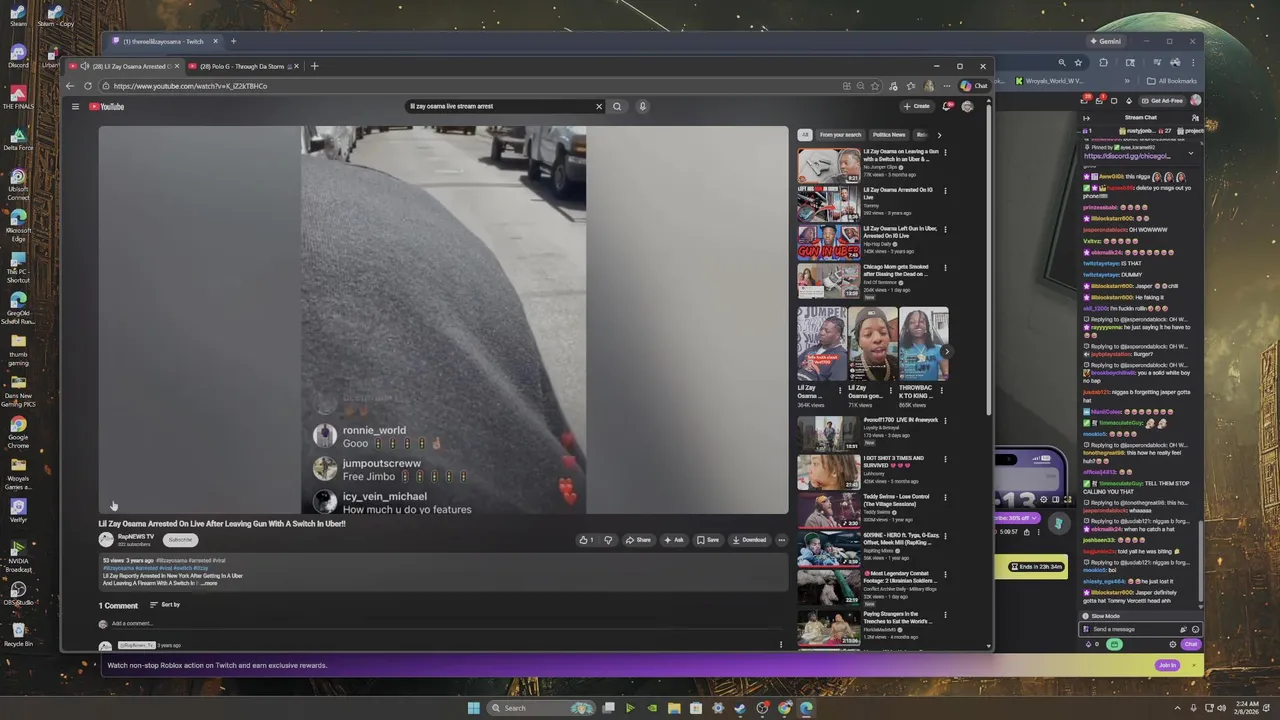1280x720 pixels.
Task: Download the video with Download button
Action: tap(749, 540)
